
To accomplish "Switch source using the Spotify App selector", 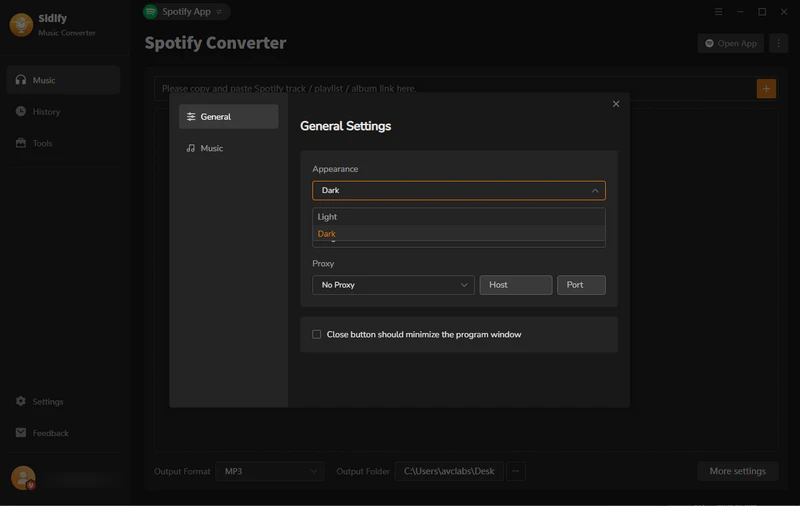I will [186, 12].
